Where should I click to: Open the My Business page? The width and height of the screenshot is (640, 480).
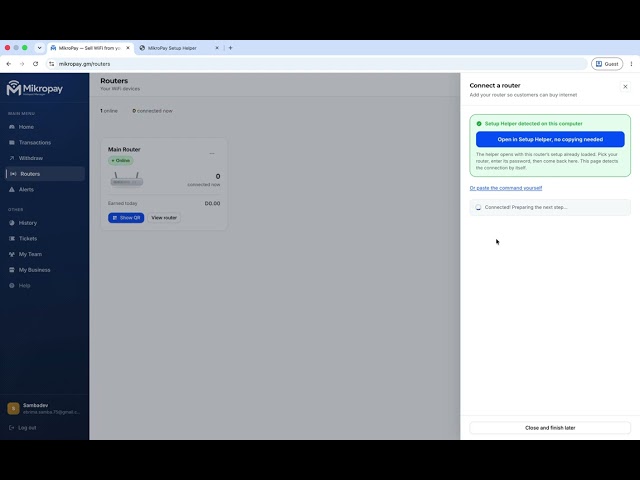(x=34, y=270)
